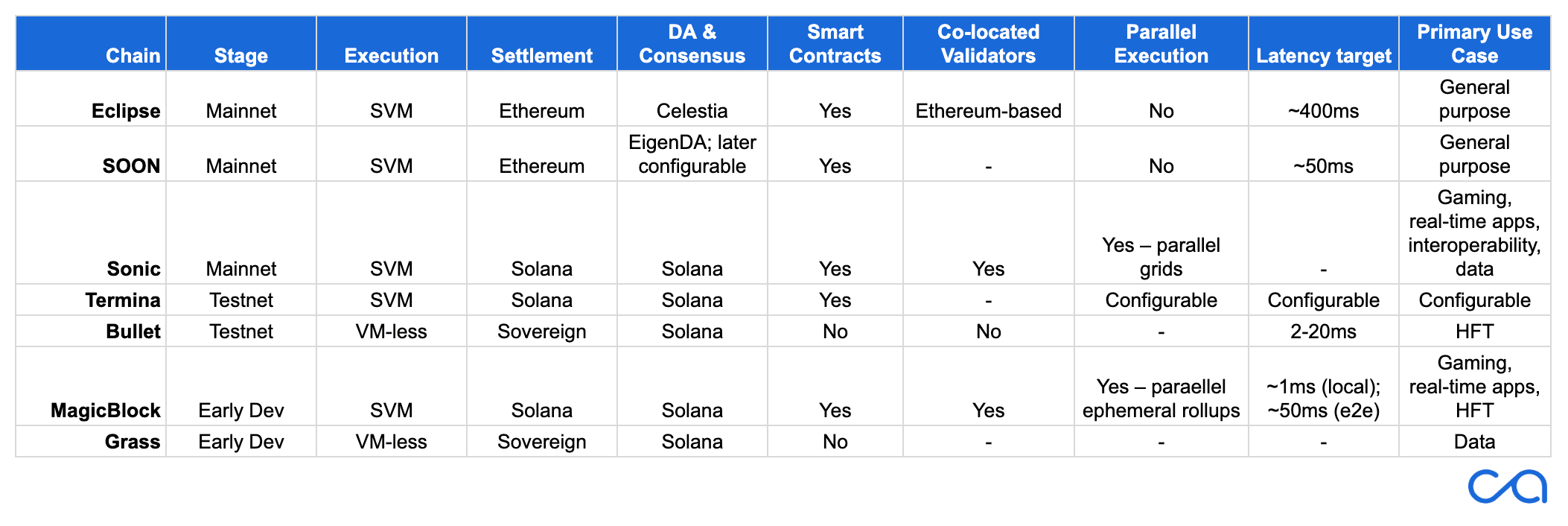Image resolution: width=1568 pixels, height=526 pixels.
Task: Select the ~400ms latency cell
Action: tap(1323, 98)
